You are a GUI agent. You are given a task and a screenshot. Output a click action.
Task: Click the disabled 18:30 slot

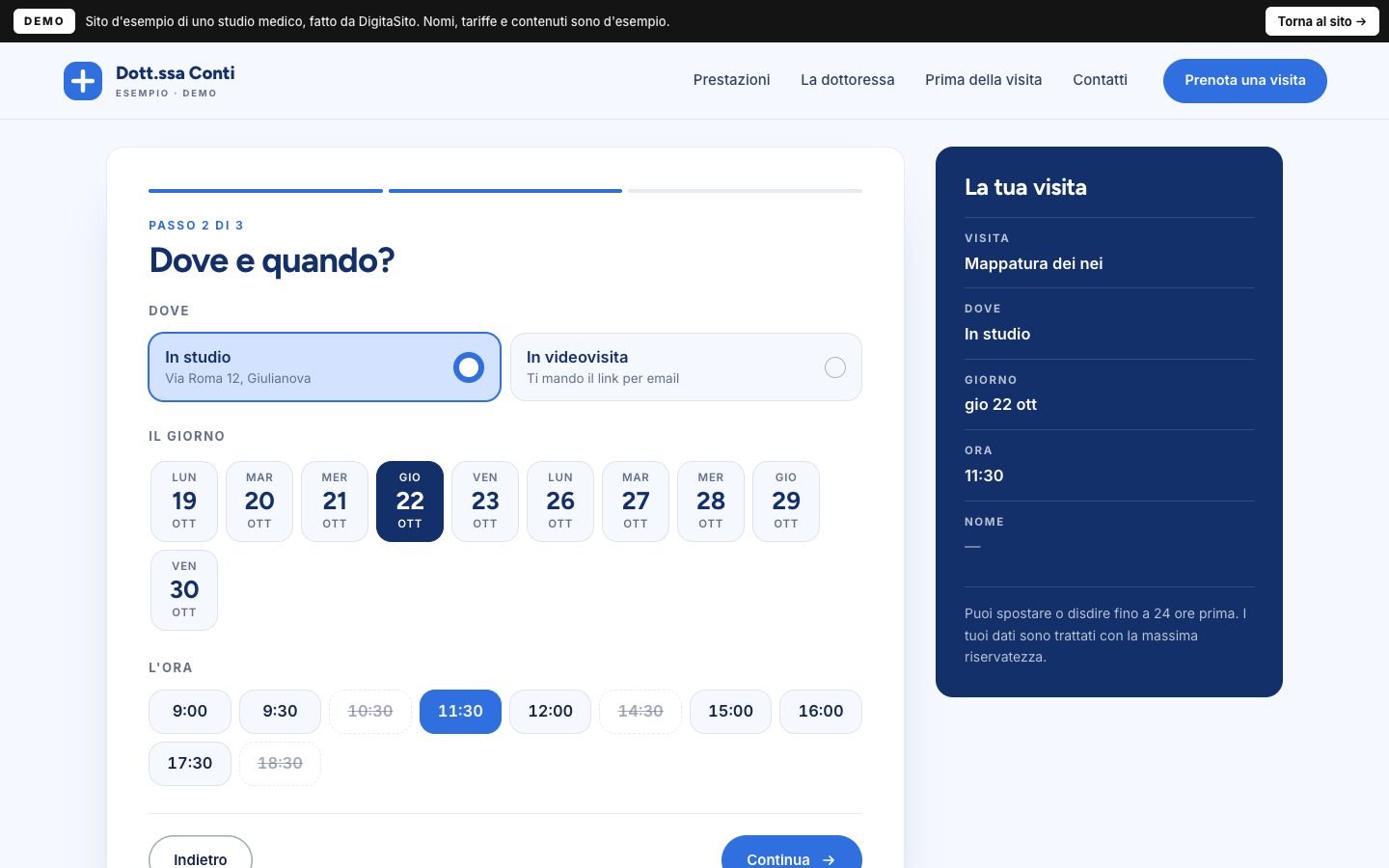coord(280,764)
